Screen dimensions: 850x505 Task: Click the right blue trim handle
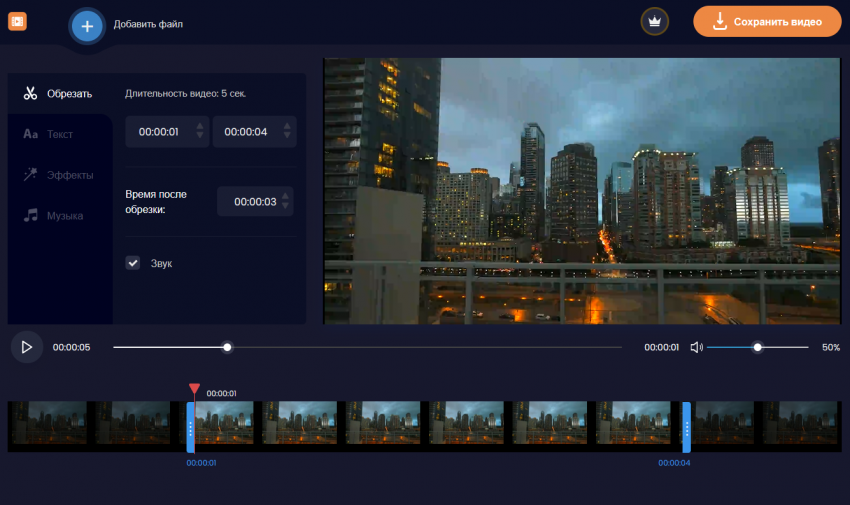pos(686,428)
